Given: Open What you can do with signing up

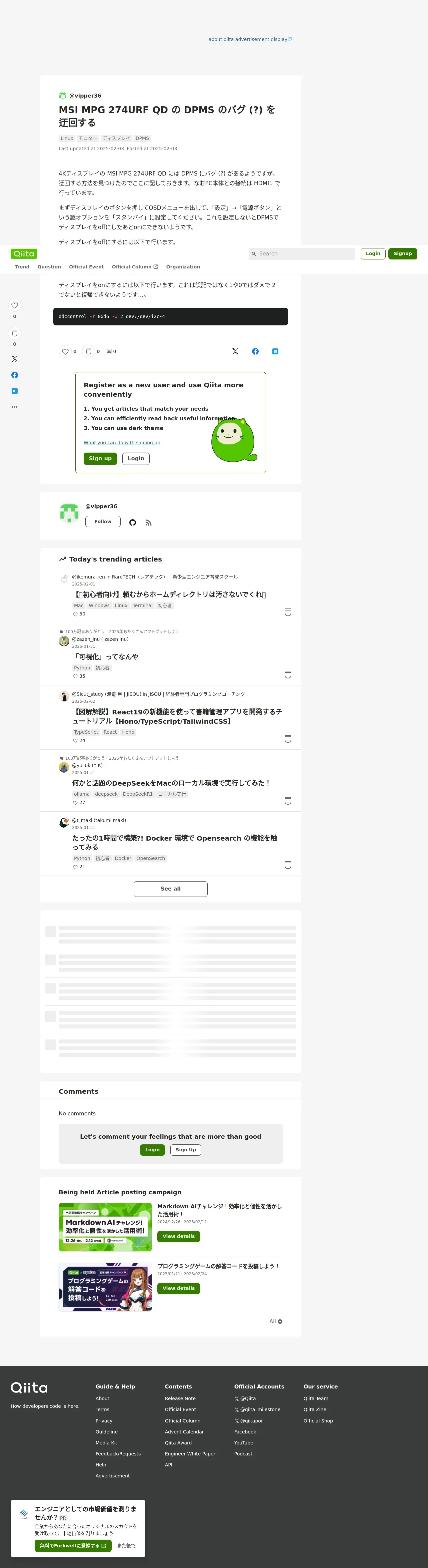Looking at the screenshot, I should (122, 443).
